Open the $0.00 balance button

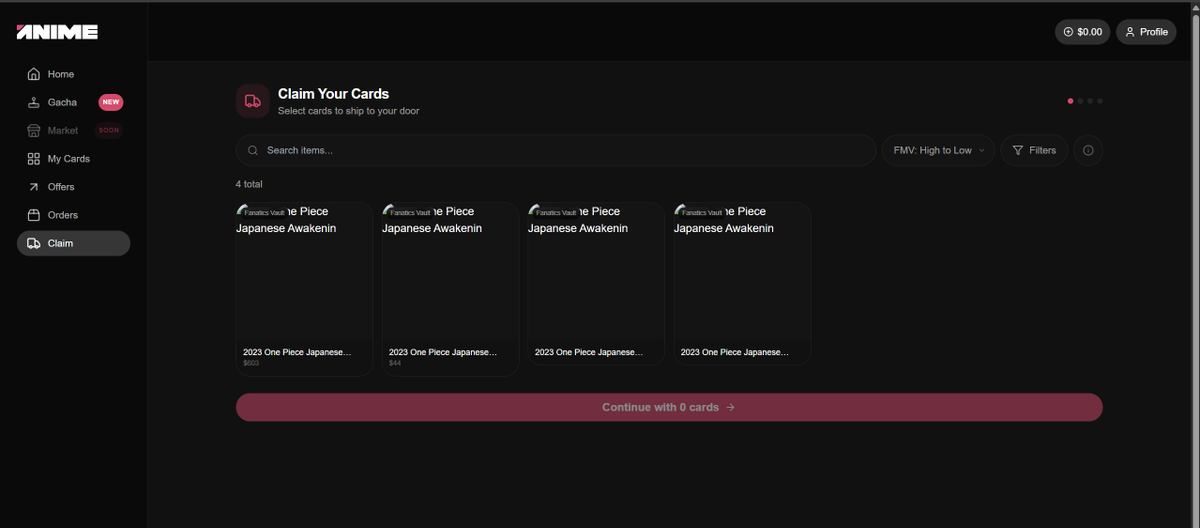(1082, 32)
